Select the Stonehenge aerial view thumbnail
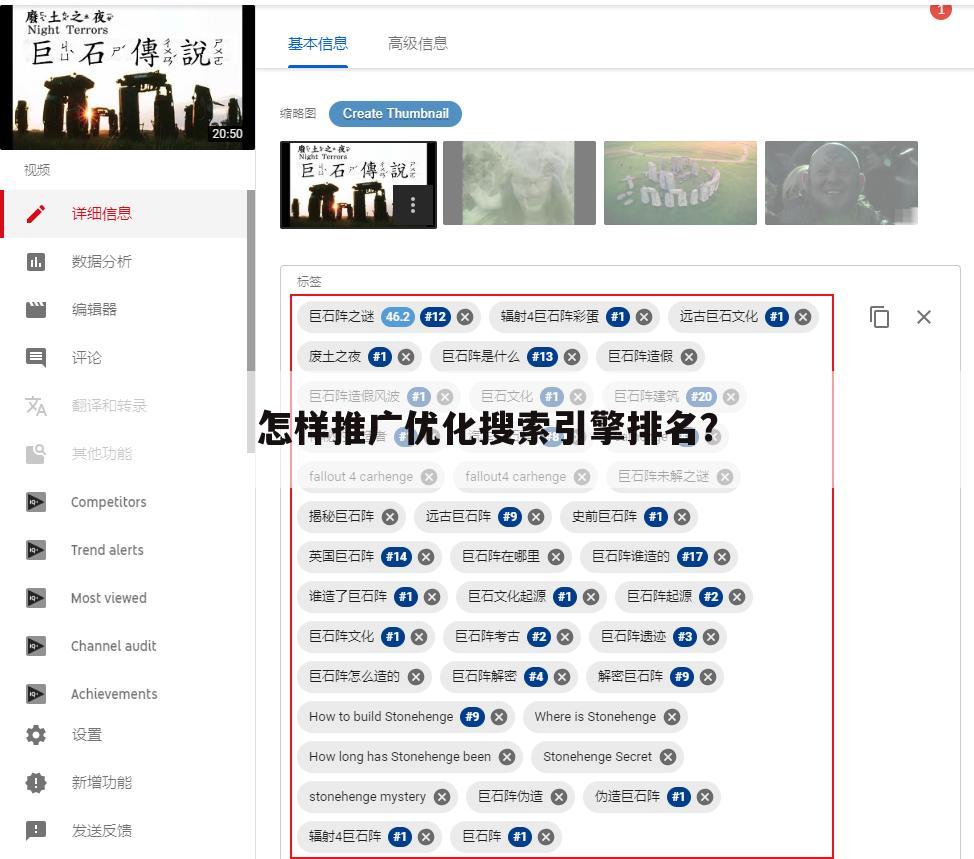974x859 pixels. pyautogui.click(x=680, y=183)
